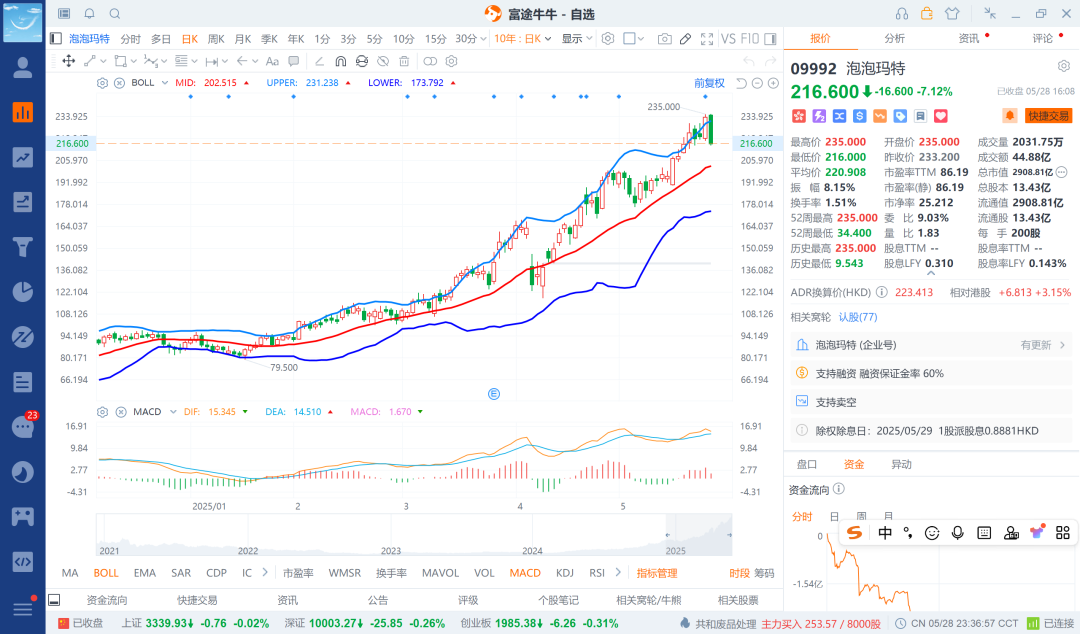Expand more main indicators arrow after IC

(x=265, y=573)
